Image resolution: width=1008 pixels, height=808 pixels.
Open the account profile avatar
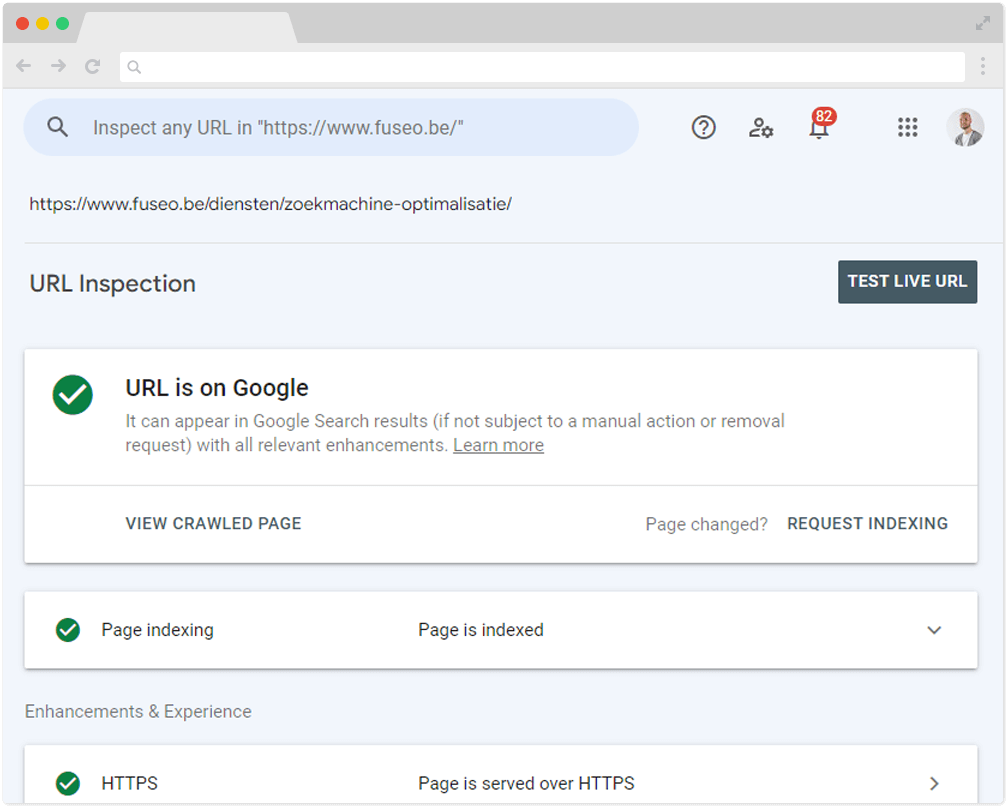pyautogui.click(x=965, y=127)
